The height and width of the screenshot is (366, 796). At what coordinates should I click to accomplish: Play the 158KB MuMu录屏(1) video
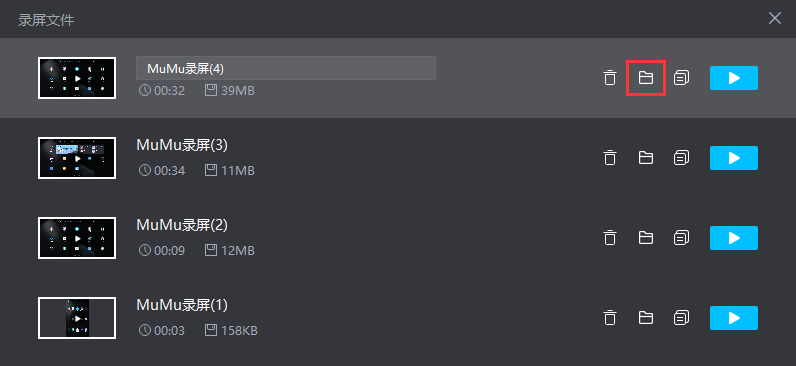[734, 318]
